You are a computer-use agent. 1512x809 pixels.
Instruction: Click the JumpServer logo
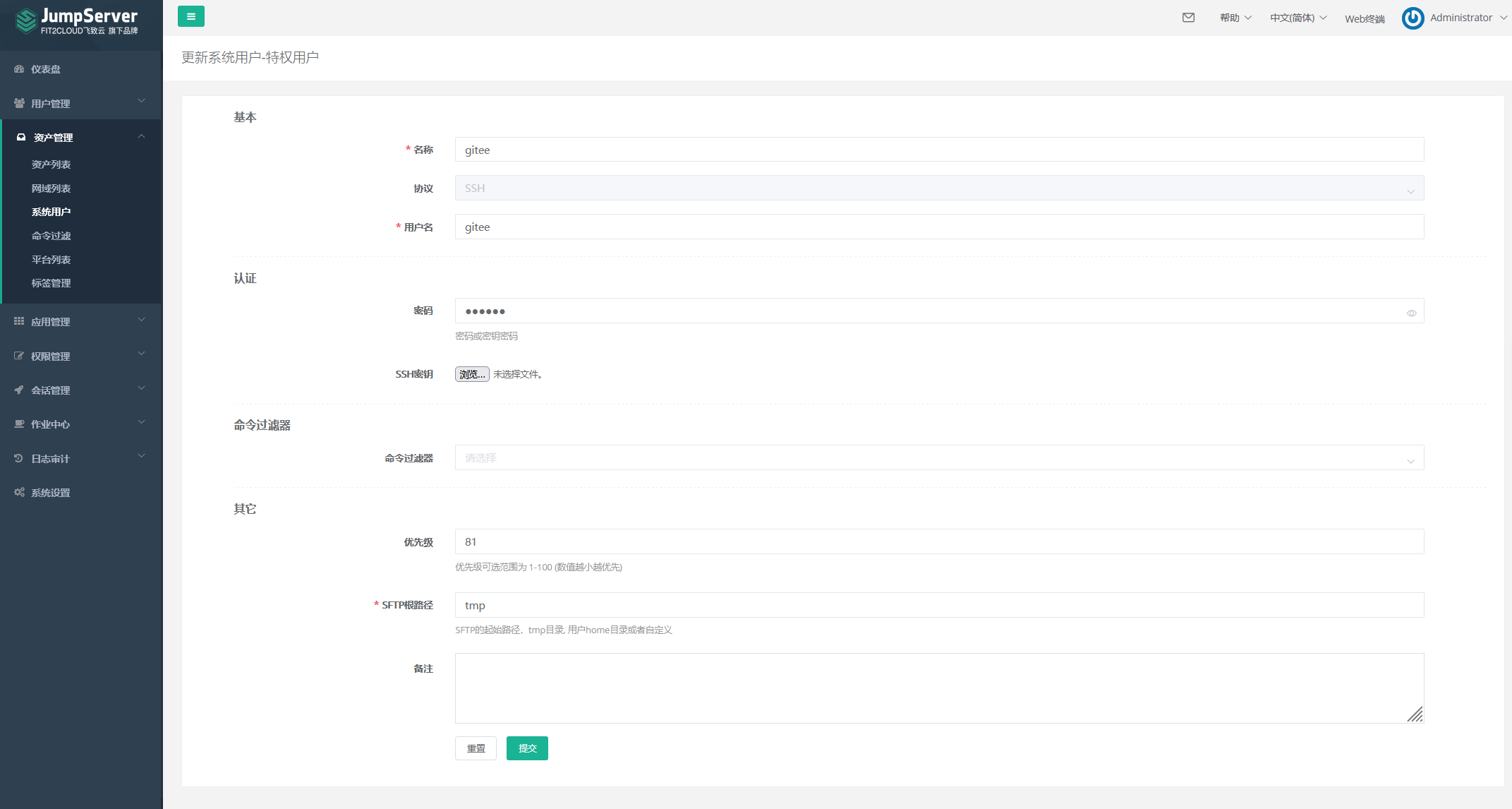pos(77,21)
